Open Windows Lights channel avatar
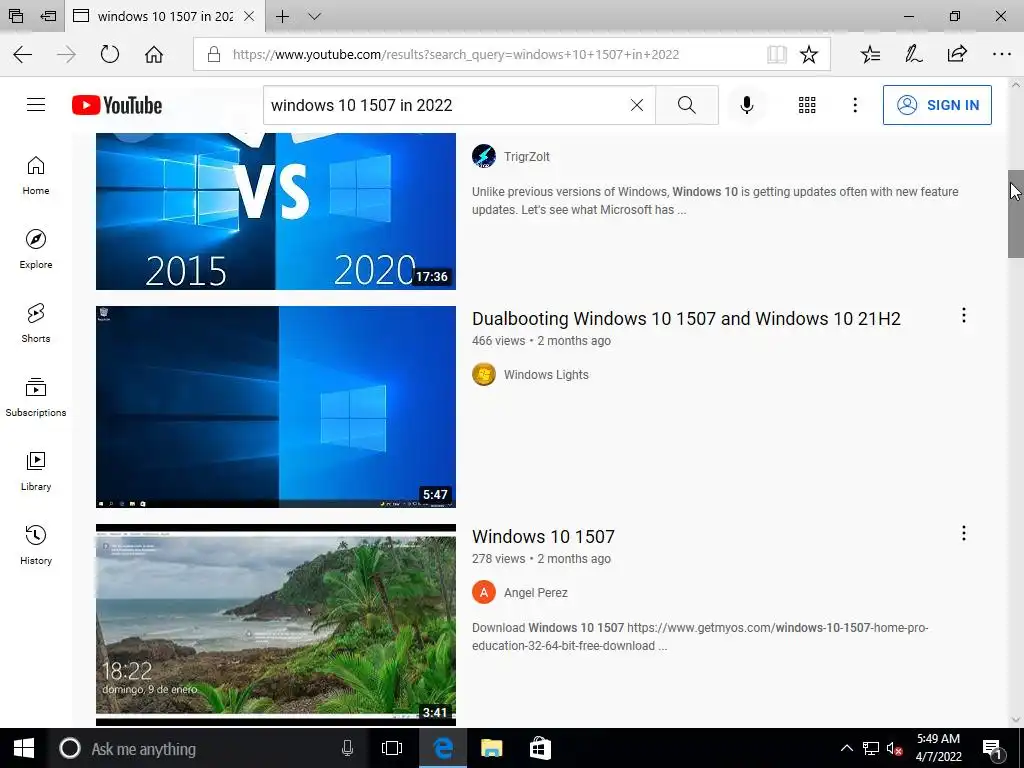 pyautogui.click(x=484, y=375)
